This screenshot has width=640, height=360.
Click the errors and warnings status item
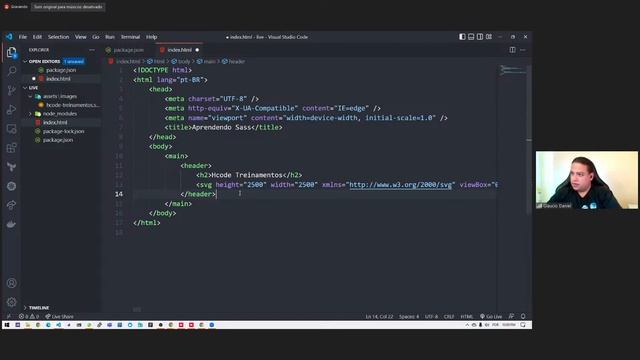click(29, 316)
